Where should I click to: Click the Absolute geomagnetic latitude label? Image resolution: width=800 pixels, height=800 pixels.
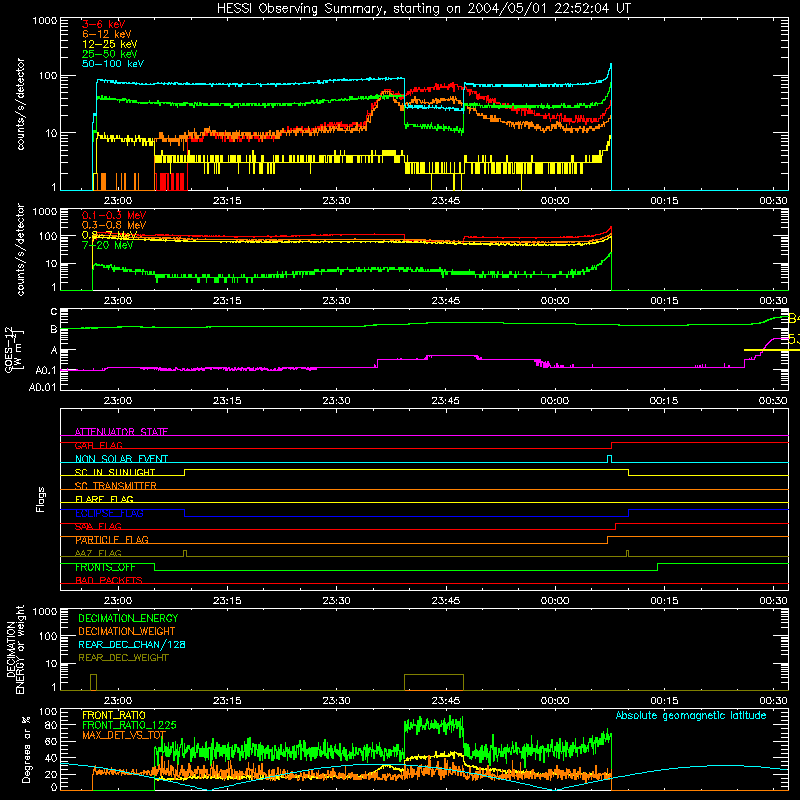coord(691,716)
